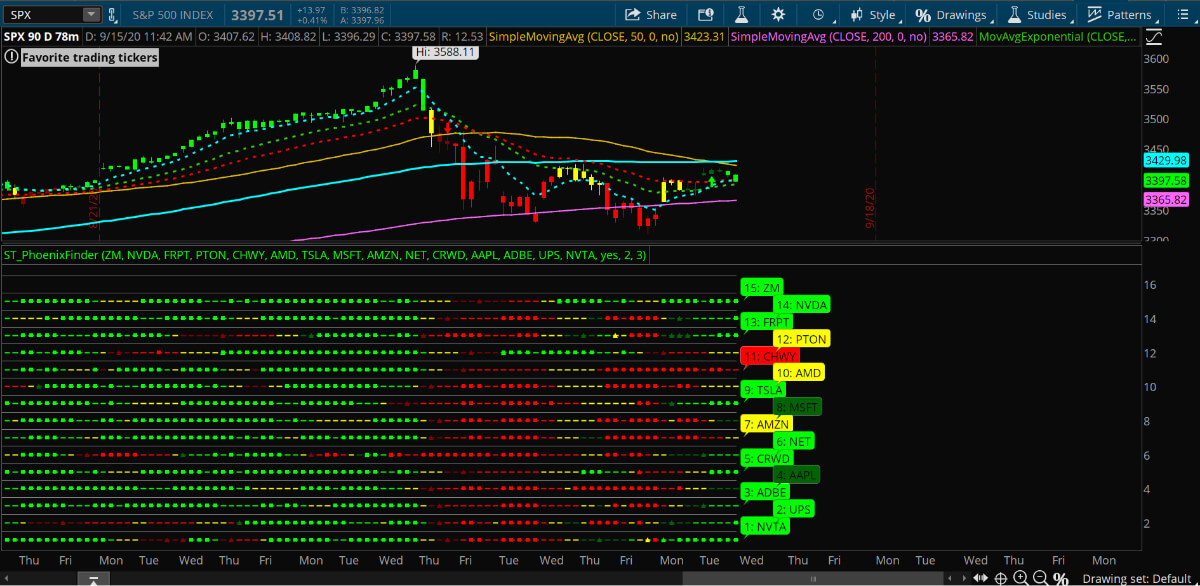
Task: Click the 9: TSLA ticker label
Action: pos(763,390)
